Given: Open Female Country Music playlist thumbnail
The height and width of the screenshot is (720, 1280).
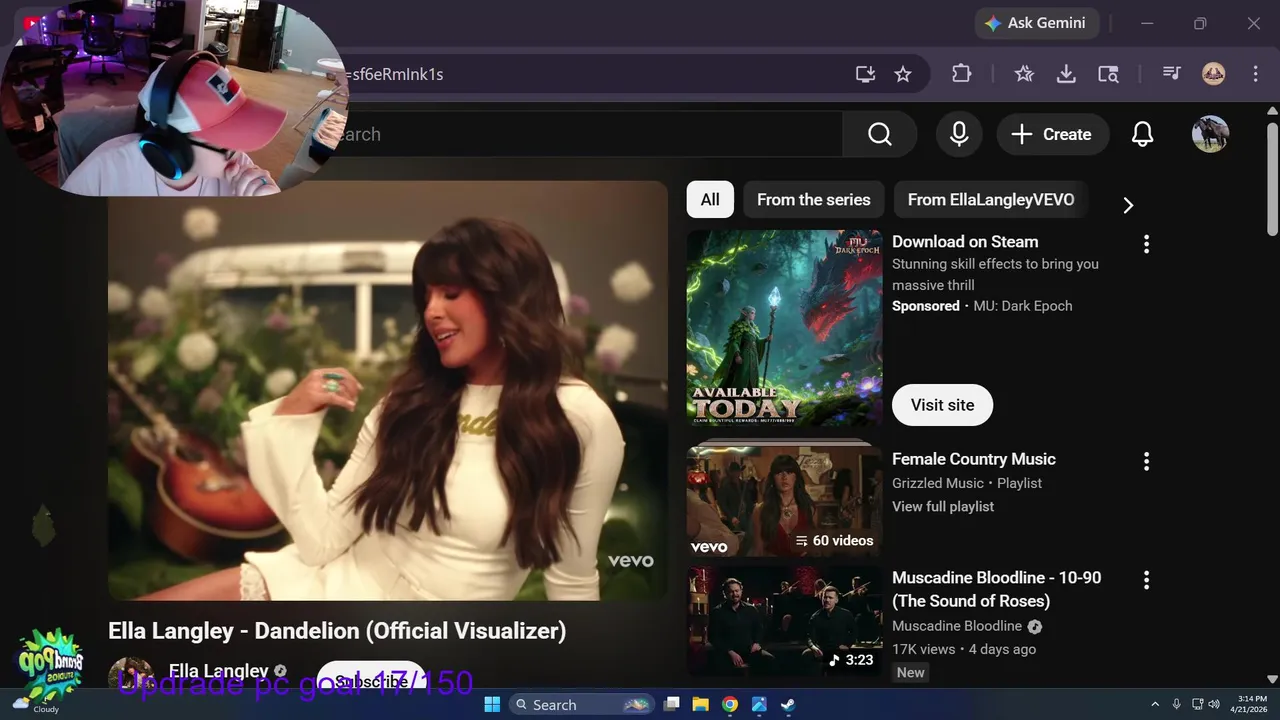Looking at the screenshot, I should [784, 502].
